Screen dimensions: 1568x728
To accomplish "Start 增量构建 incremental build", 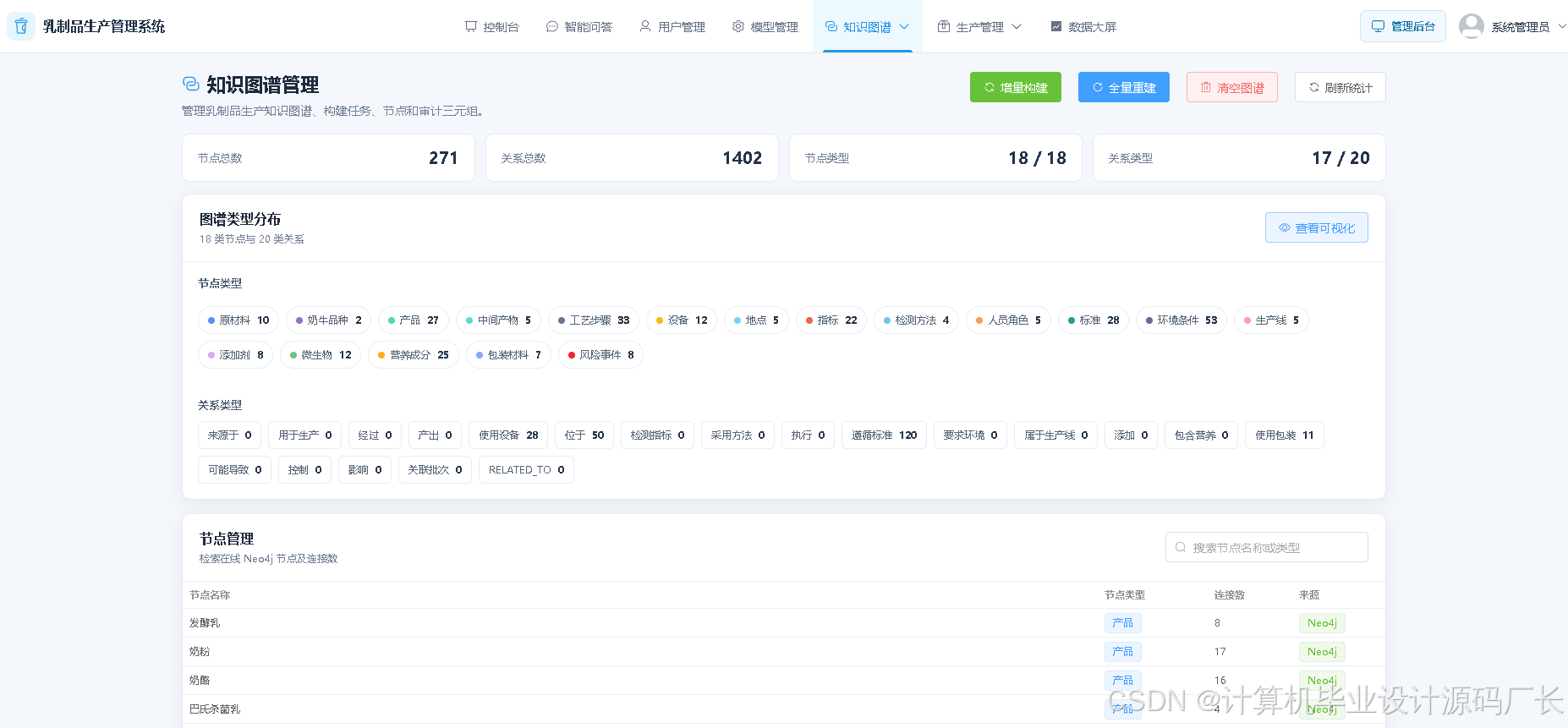I will (1016, 87).
